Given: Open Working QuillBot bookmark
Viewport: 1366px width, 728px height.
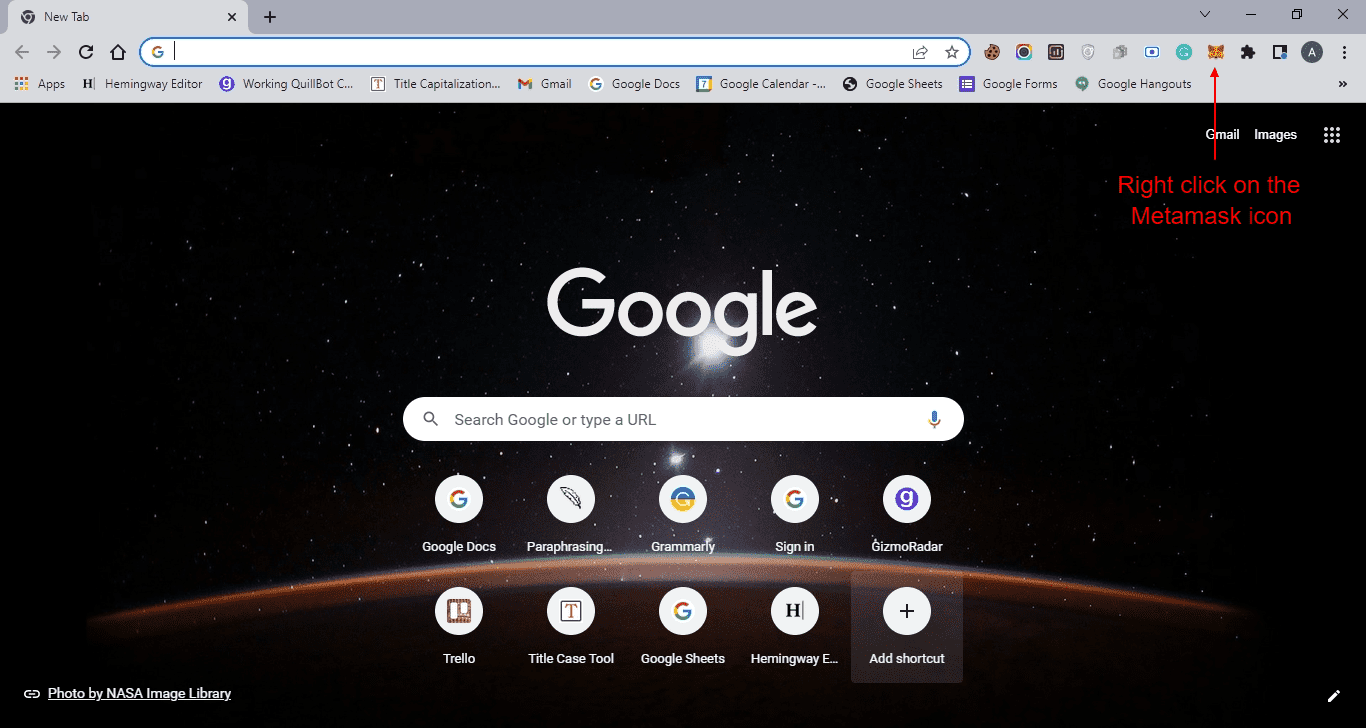Looking at the screenshot, I should [x=287, y=84].
